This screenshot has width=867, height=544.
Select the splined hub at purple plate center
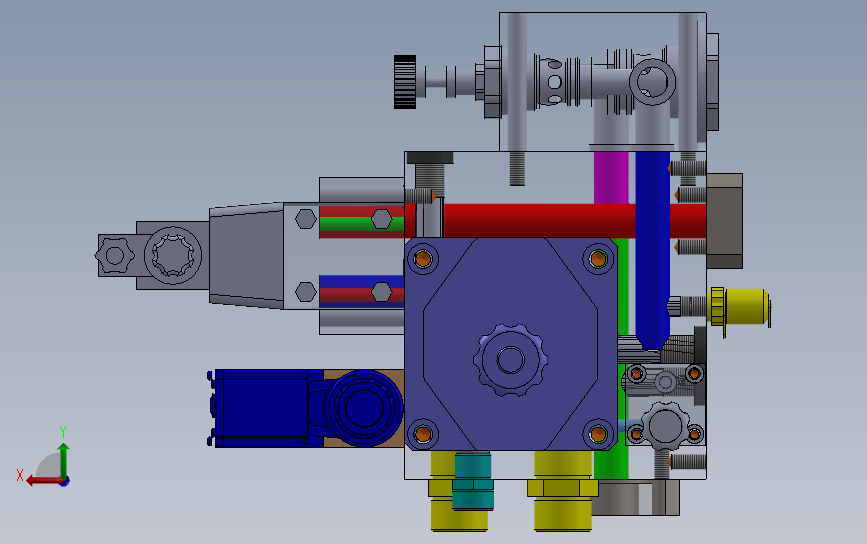(x=510, y=360)
